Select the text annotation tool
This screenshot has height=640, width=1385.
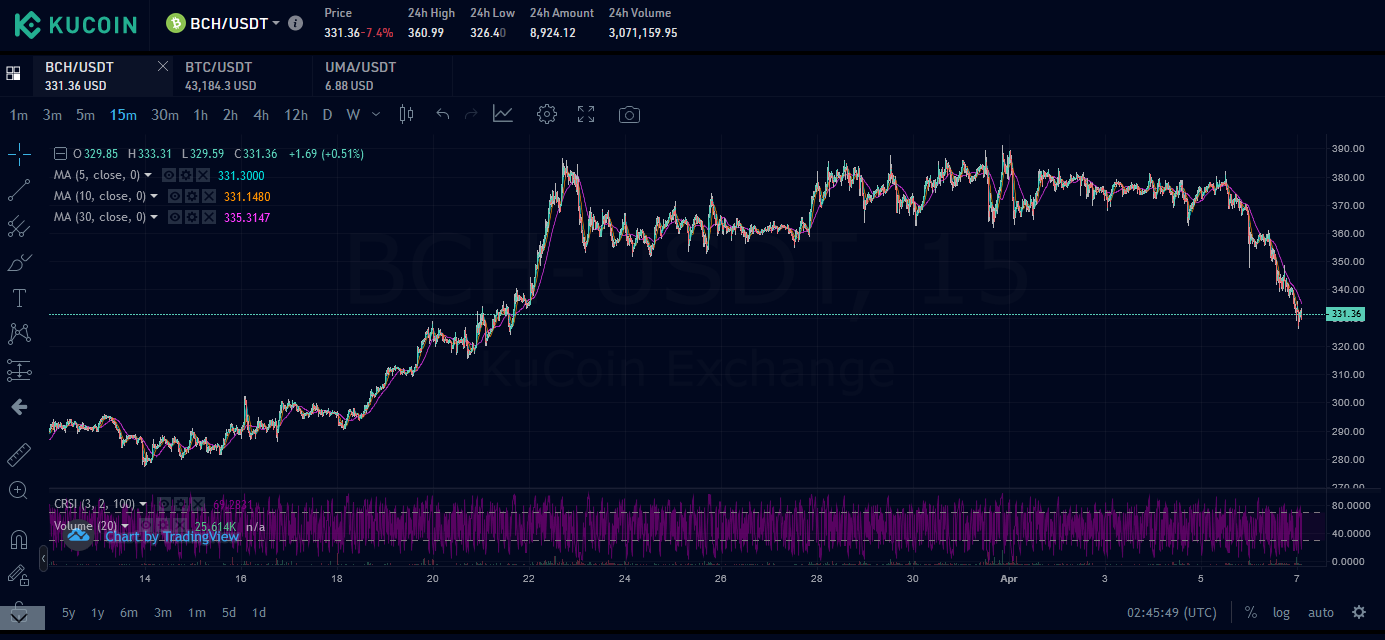(19, 298)
